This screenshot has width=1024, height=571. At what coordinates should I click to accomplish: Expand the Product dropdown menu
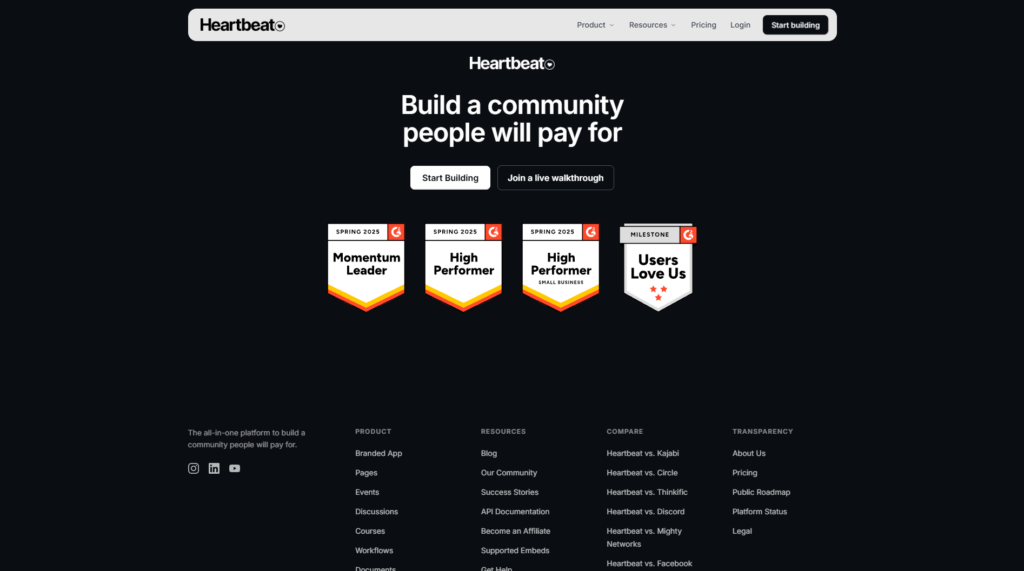[x=595, y=25]
